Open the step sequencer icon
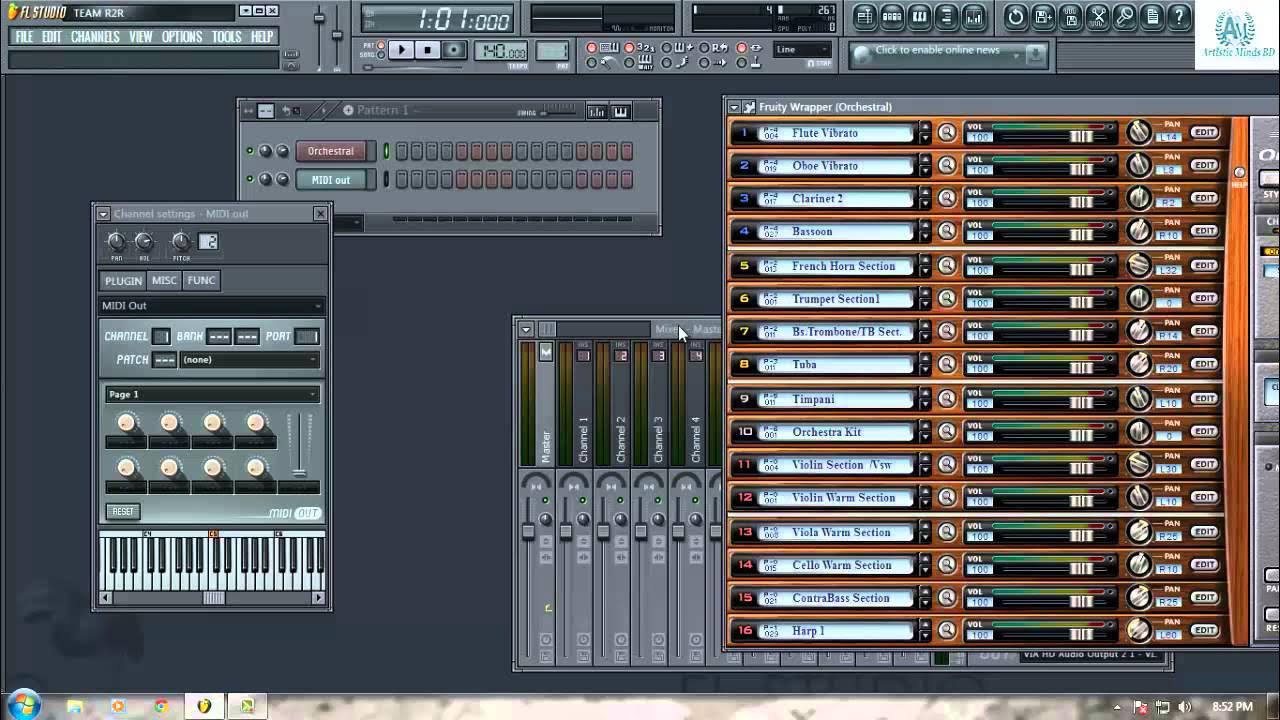 892,17
